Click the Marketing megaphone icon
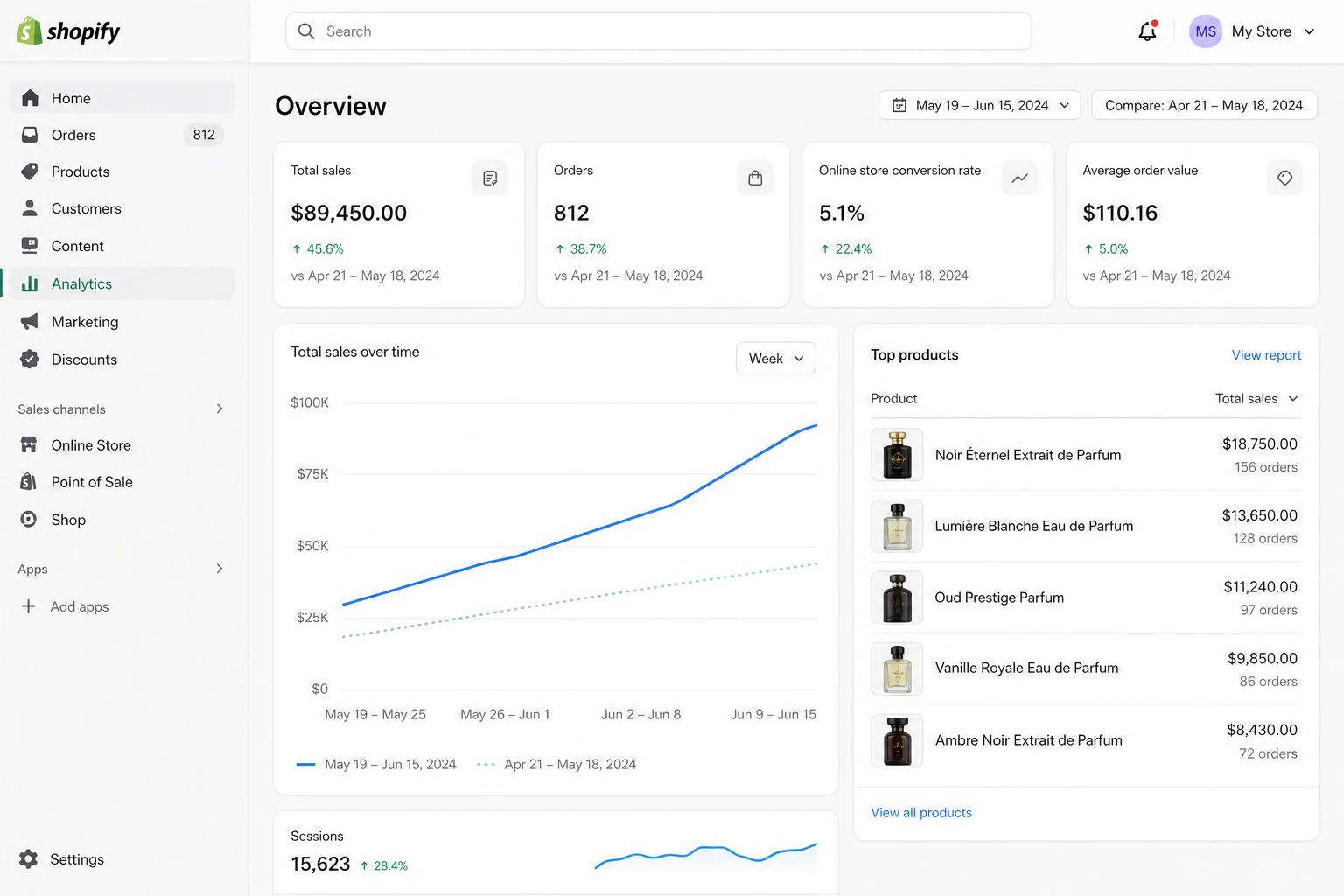Image resolution: width=1344 pixels, height=896 pixels. pyautogui.click(x=30, y=322)
